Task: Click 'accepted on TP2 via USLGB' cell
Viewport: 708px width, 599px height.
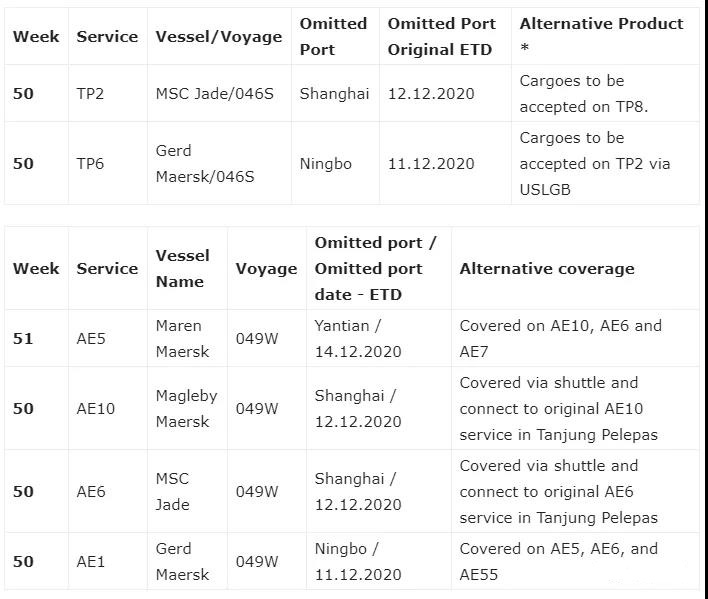Action: point(606,163)
